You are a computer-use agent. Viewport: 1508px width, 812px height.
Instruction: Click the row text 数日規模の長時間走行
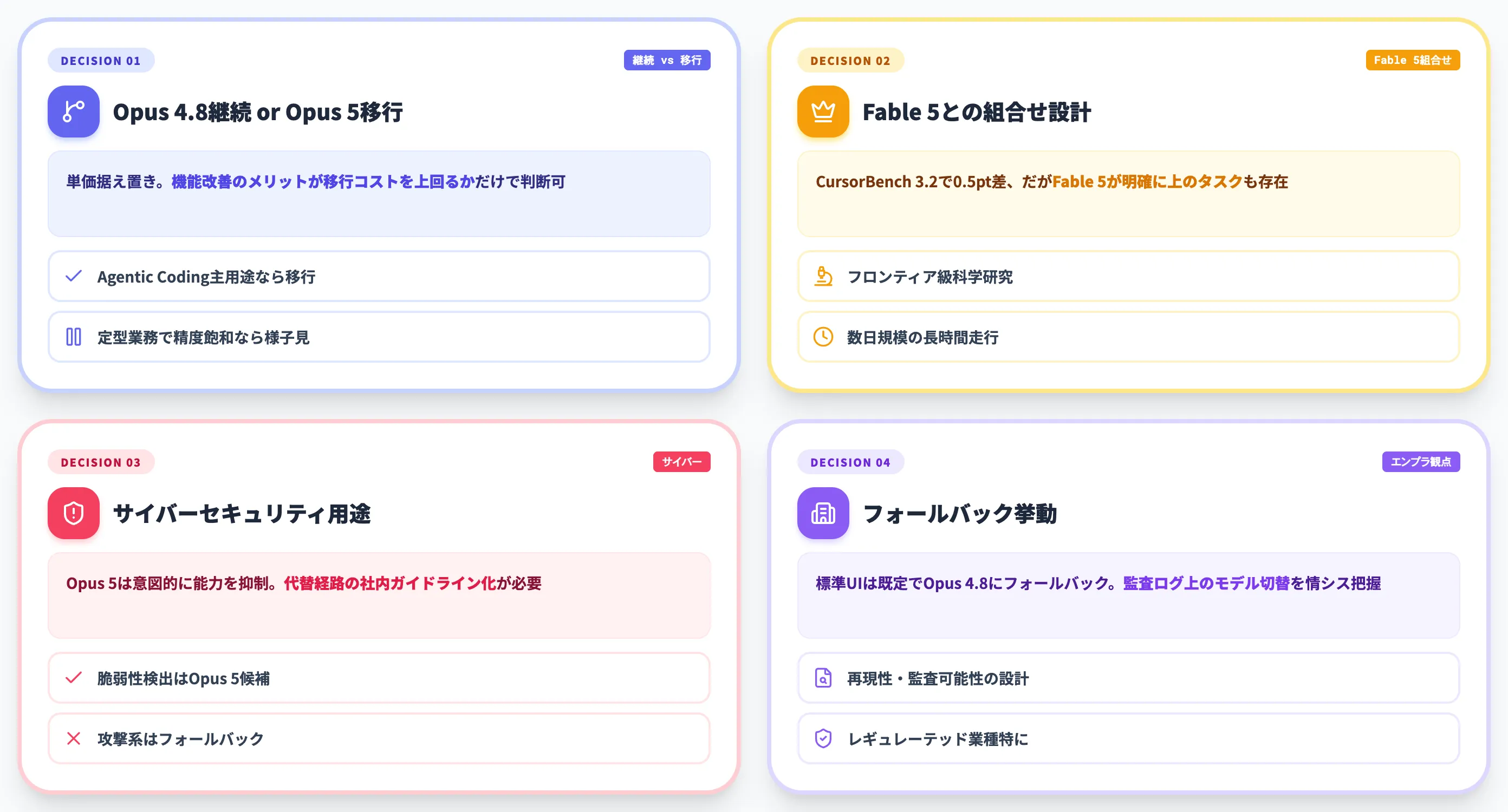point(922,338)
